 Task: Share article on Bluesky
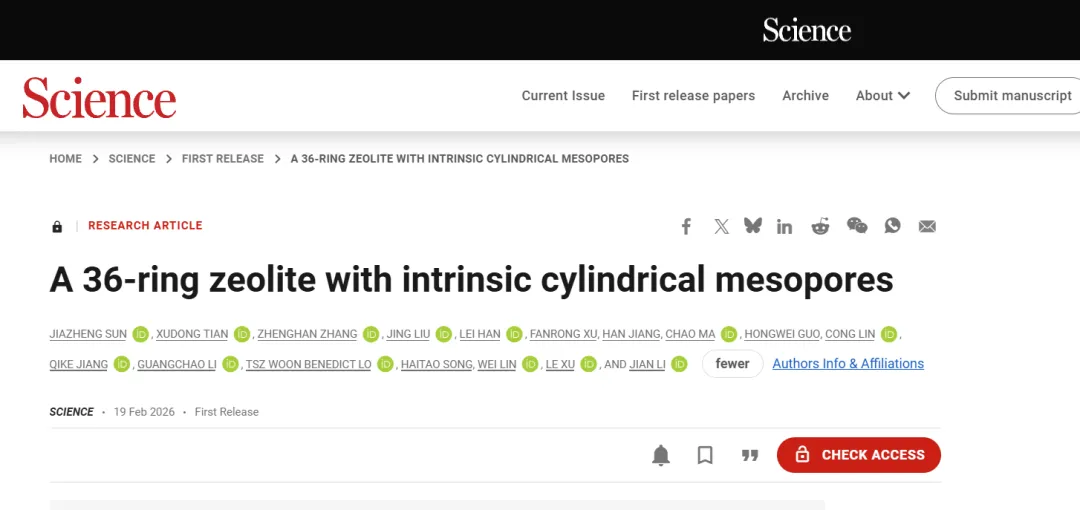(x=753, y=226)
